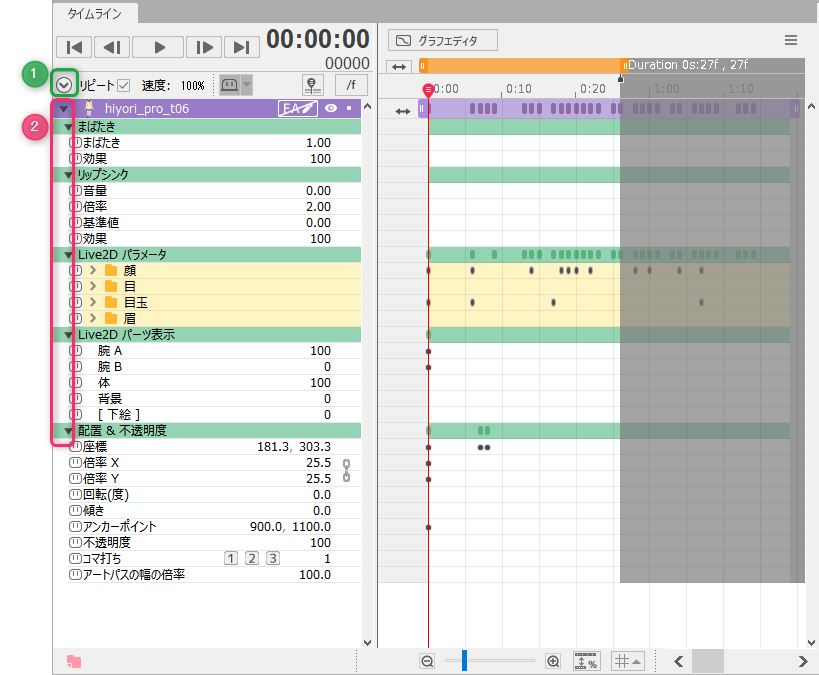This screenshot has height=675, width=819.
Task: Click left arrow of horizontal scrollbar
Action: (678, 661)
